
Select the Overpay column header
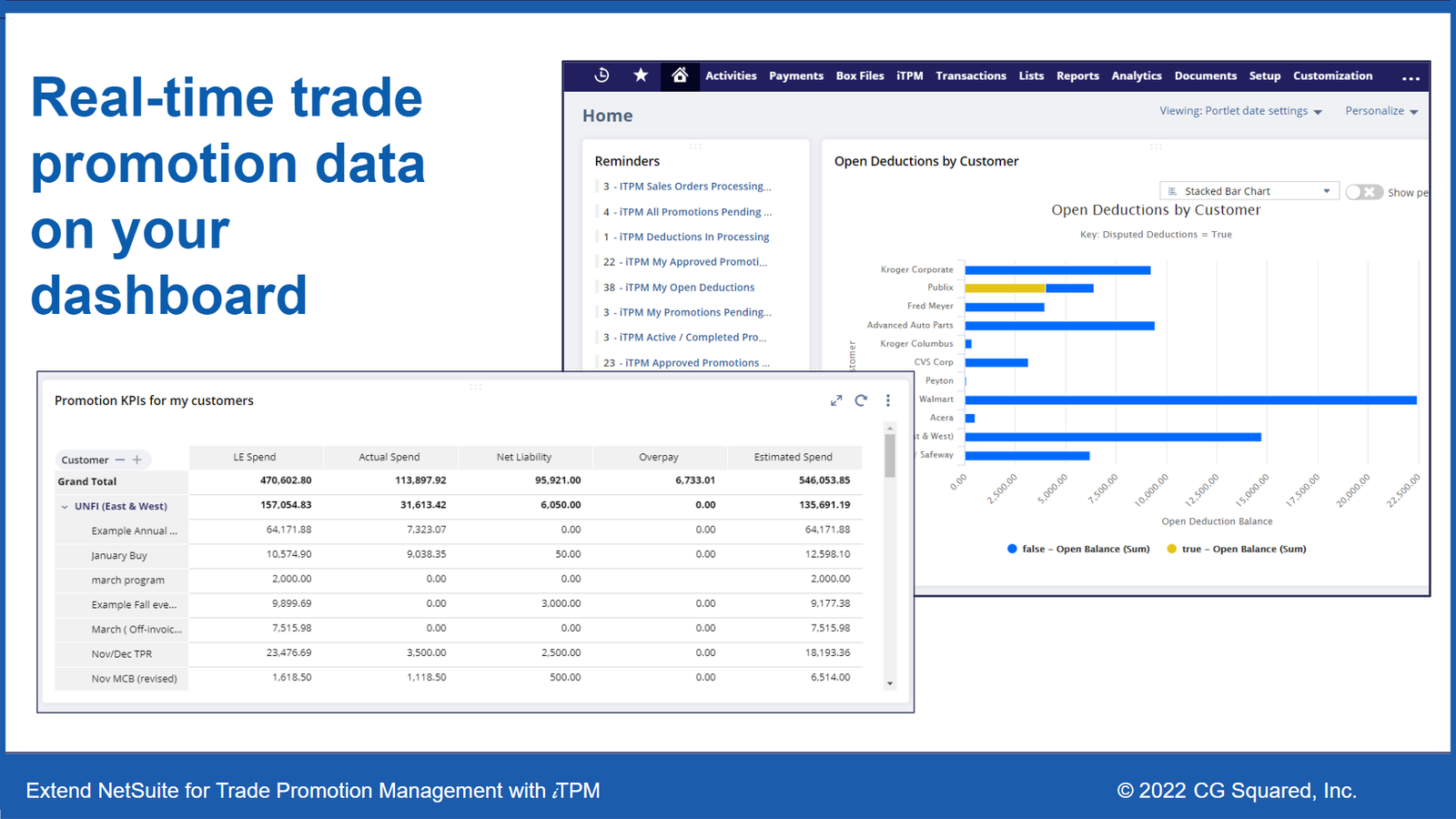tap(659, 457)
